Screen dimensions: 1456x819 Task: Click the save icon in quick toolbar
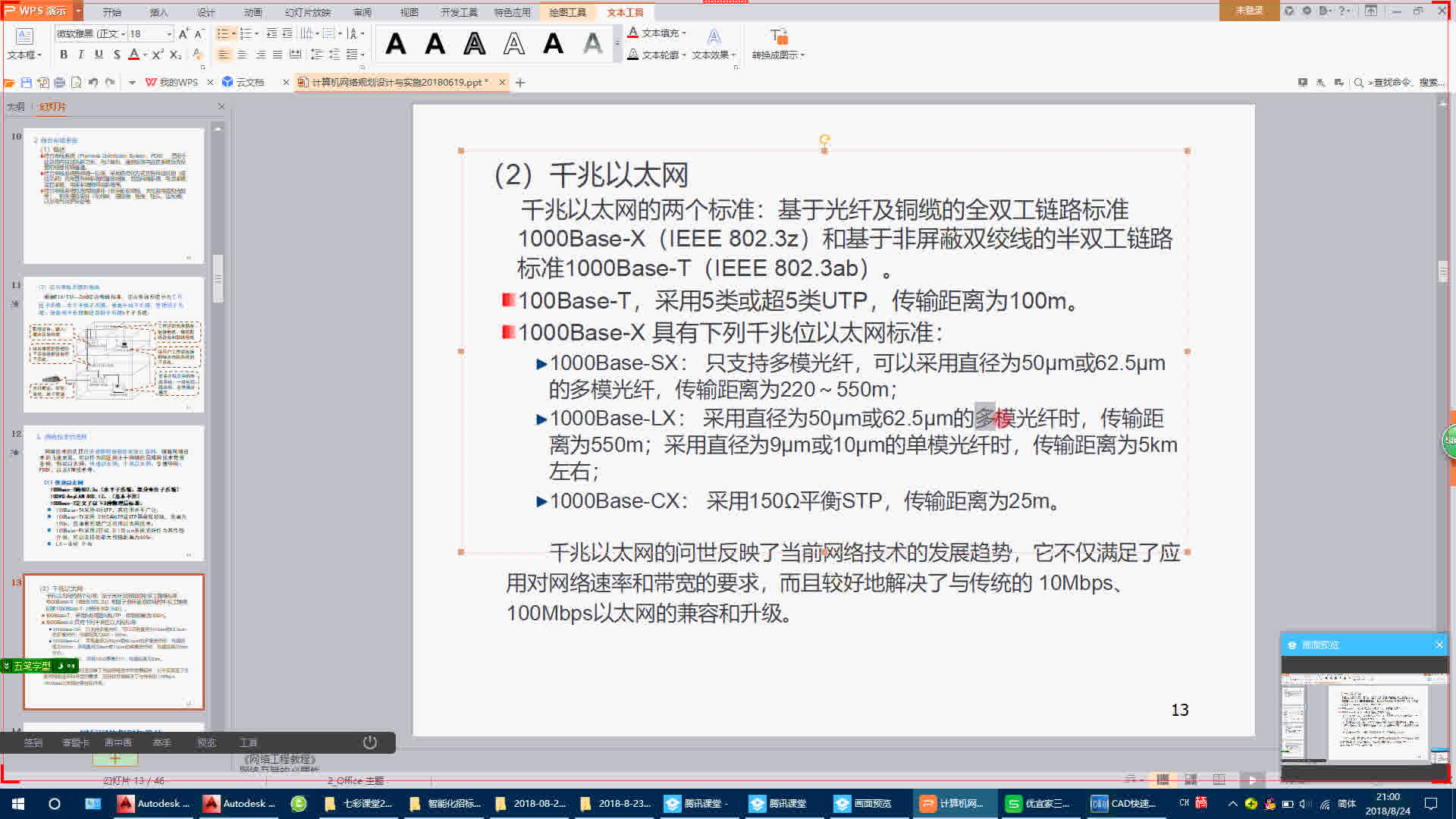(27, 82)
